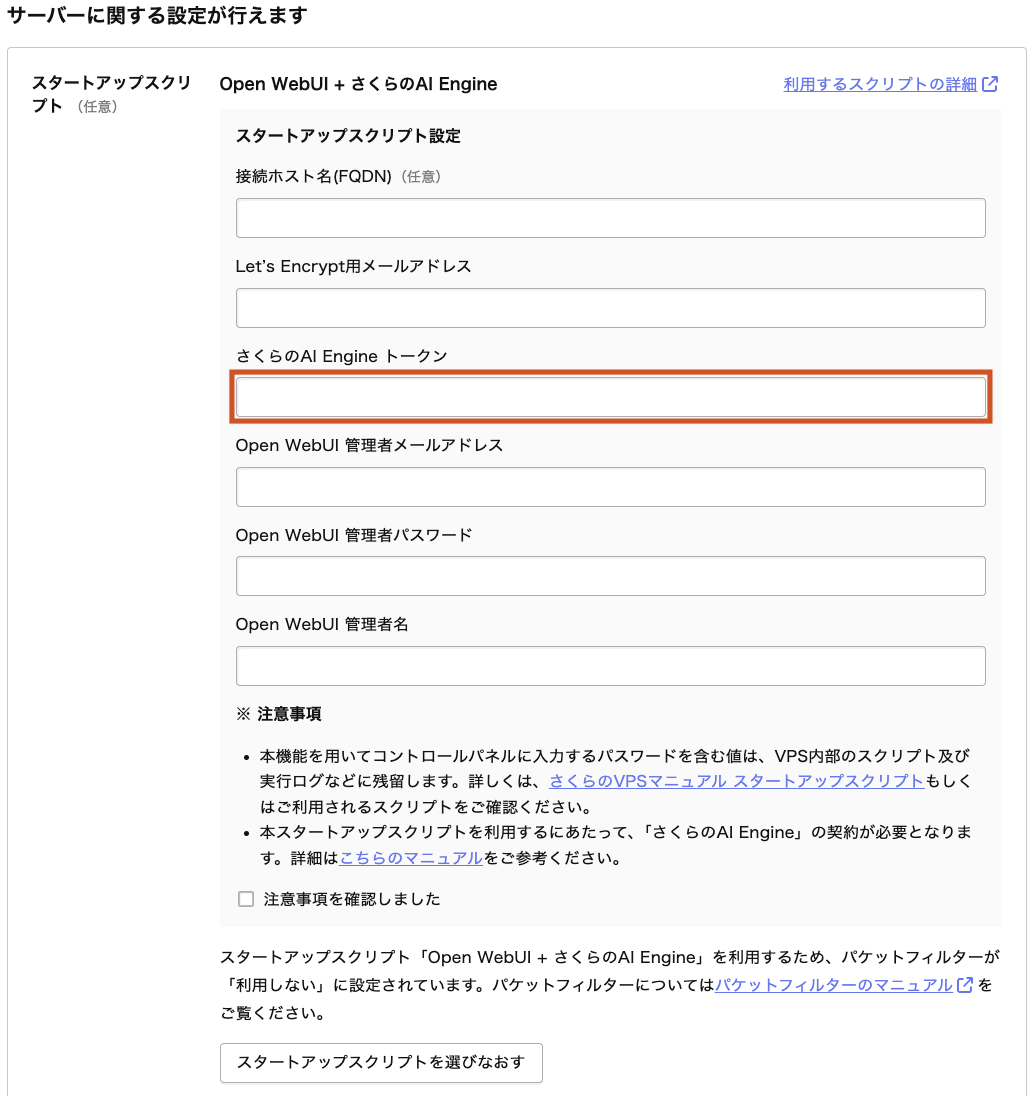This screenshot has height=1096, width=1034.
Task: Click external-link icon after パケットフィルターのマニュアル
Action: [x=965, y=985]
